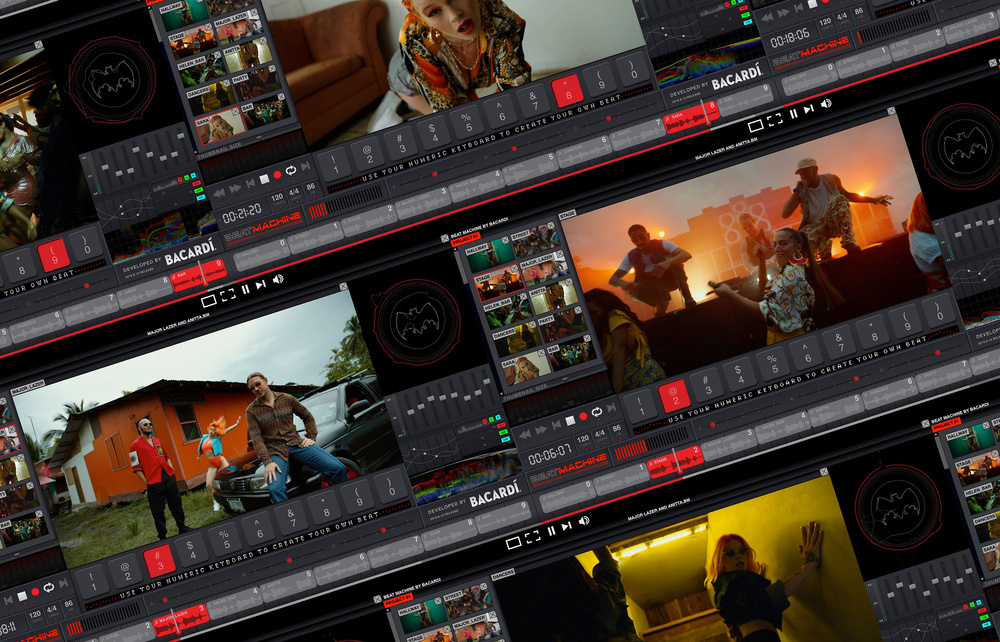Click the 4/4 time signature field in Stage window

[599, 435]
